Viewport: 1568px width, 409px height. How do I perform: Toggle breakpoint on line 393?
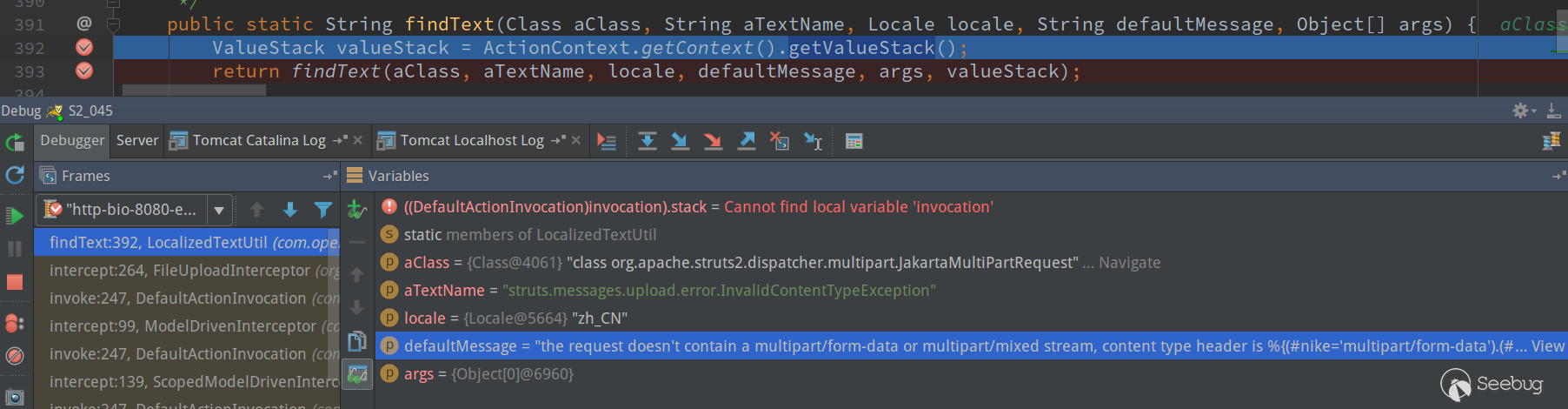[84, 71]
